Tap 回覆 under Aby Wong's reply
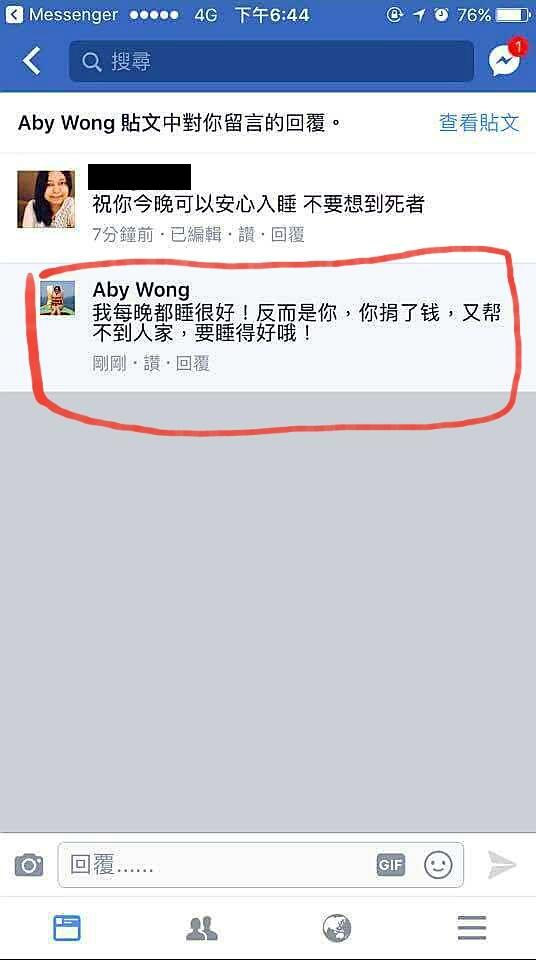This screenshot has height=960, width=536. (192, 364)
